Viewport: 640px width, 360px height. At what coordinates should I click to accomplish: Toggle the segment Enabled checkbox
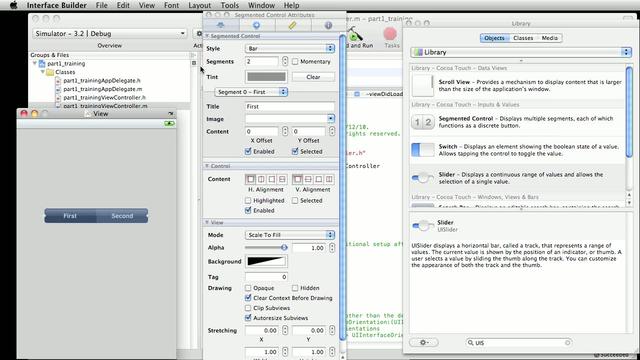(248, 151)
